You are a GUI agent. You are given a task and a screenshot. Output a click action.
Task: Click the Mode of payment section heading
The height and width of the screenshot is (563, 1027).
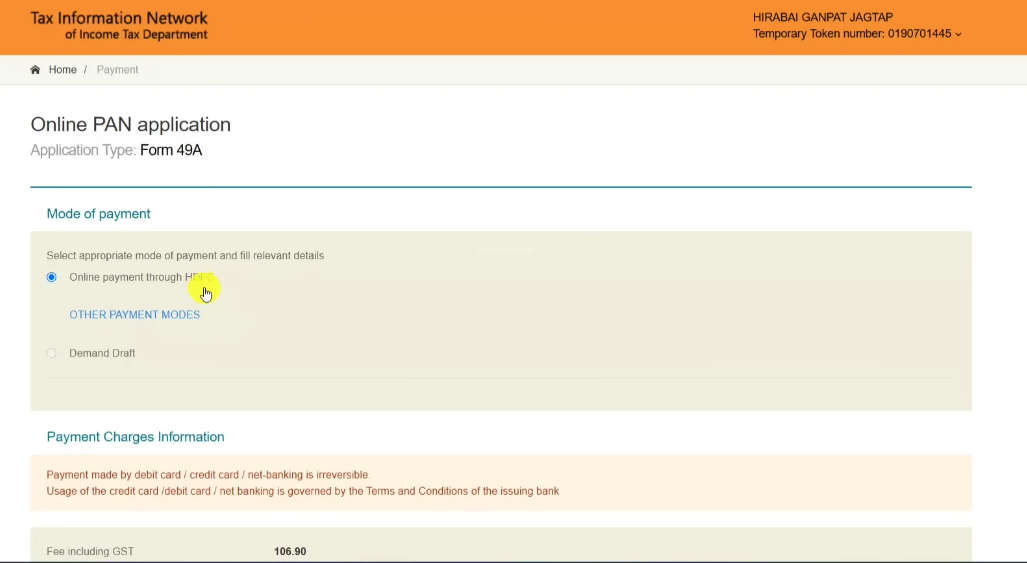(98, 214)
